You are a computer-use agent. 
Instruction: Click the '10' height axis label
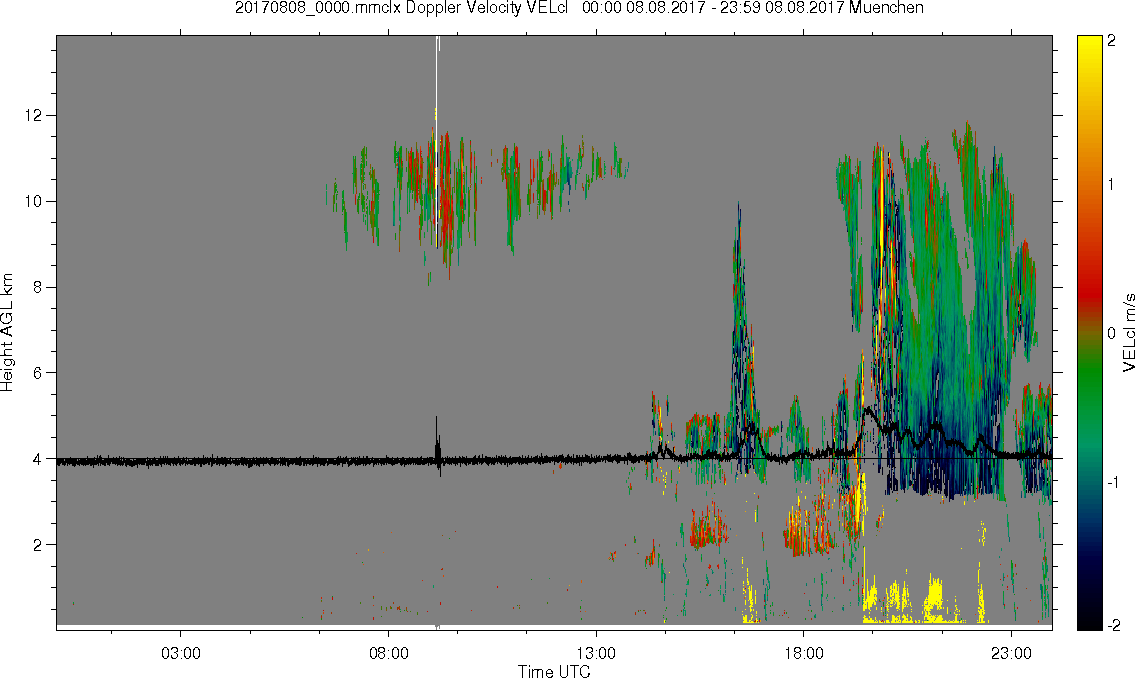34,201
